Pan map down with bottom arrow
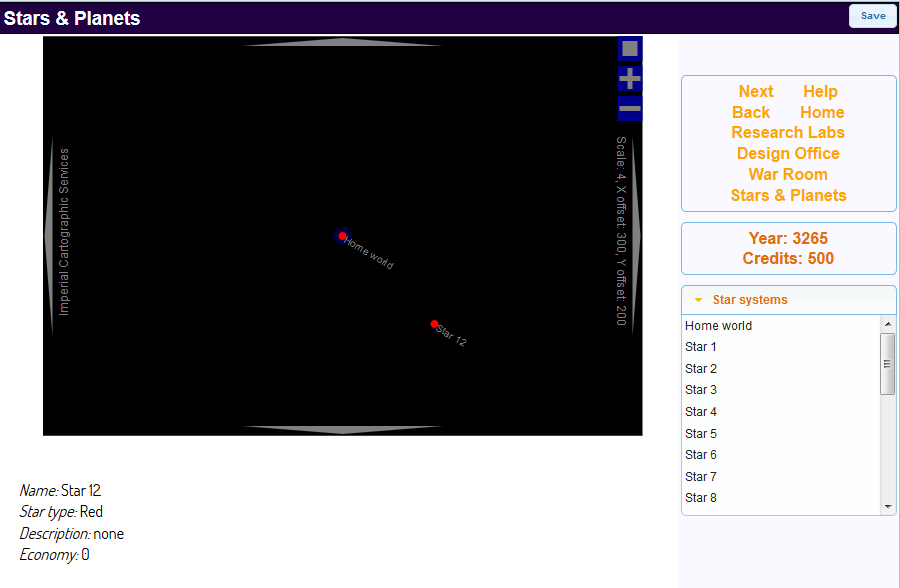The image size is (900, 588). click(342, 430)
